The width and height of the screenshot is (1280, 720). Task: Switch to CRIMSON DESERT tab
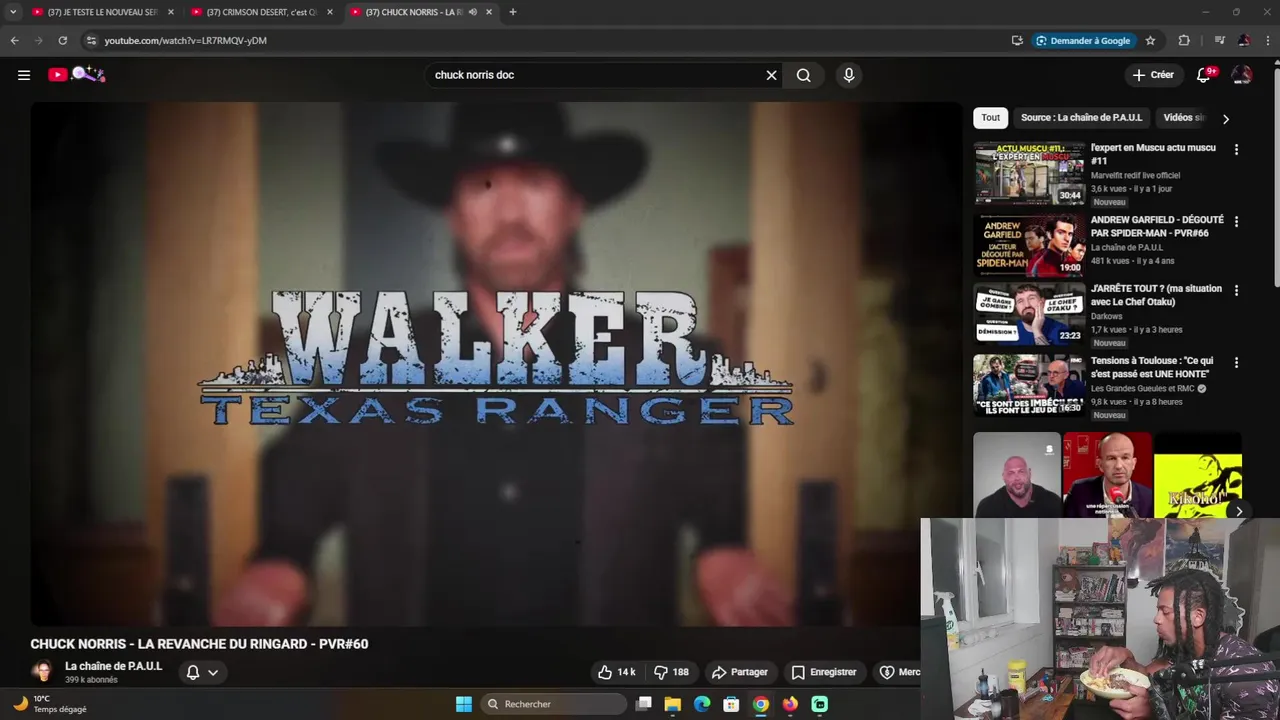(261, 12)
